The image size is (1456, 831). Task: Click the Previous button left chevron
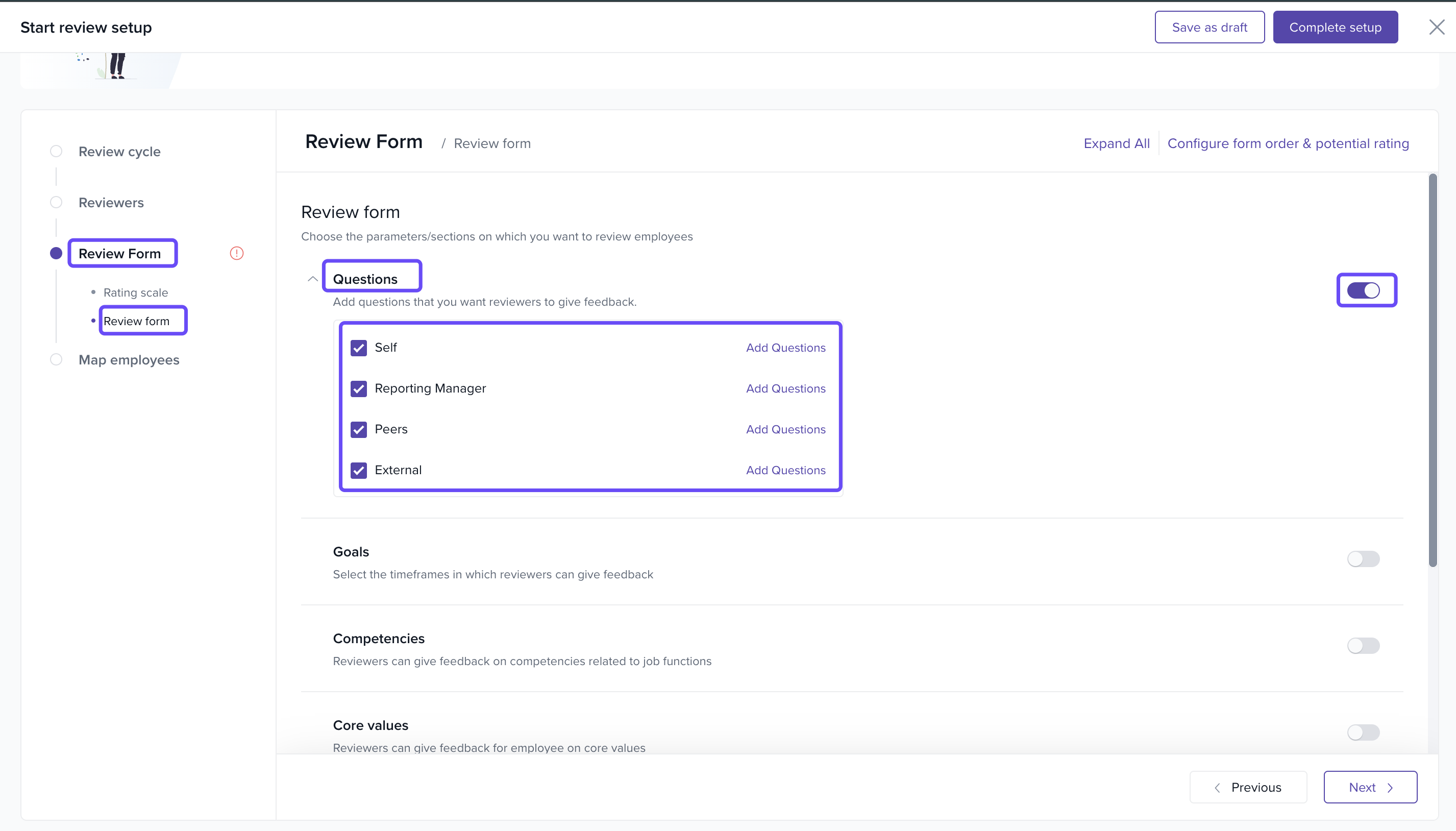(x=1217, y=788)
